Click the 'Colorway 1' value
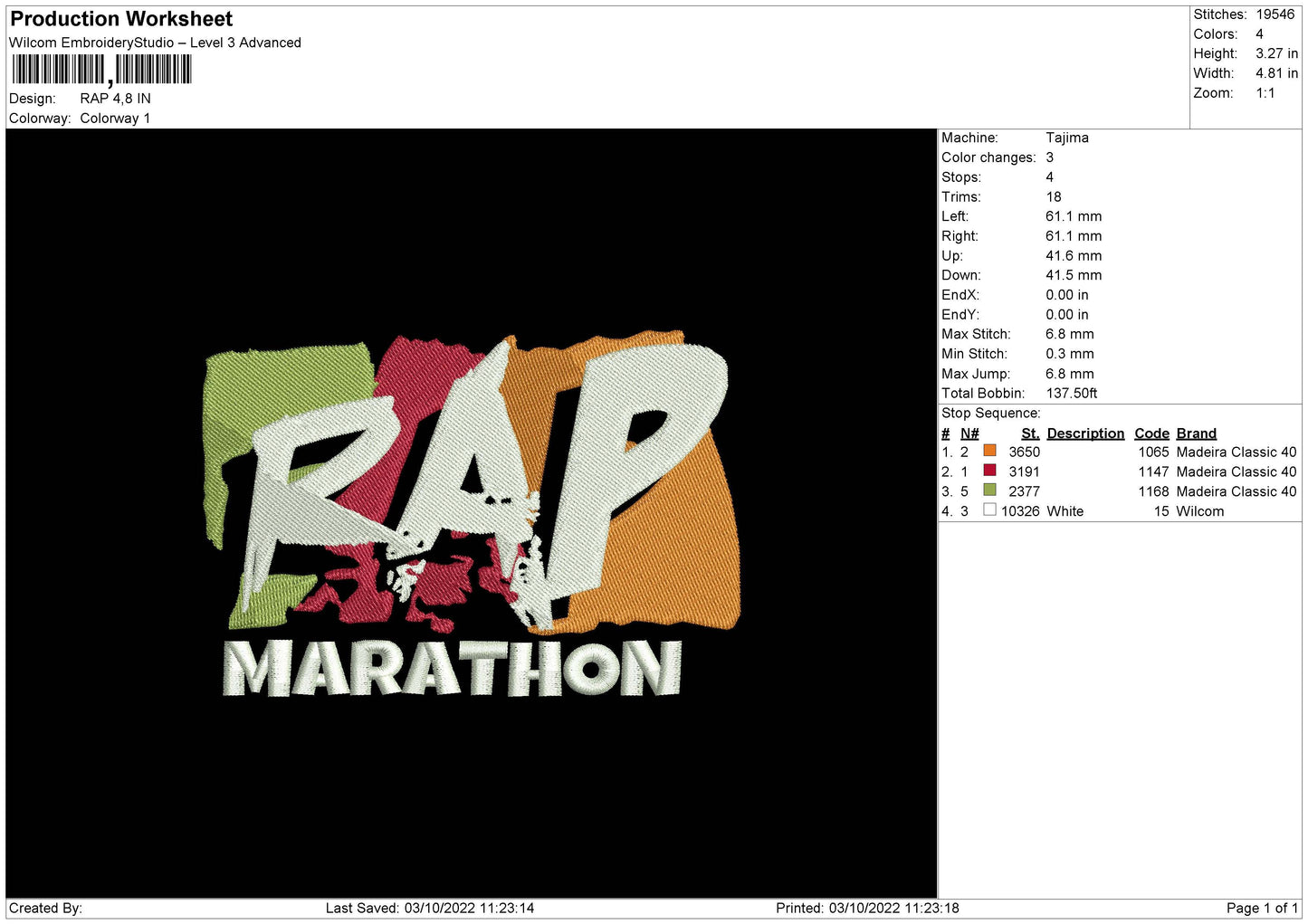Viewport: 1308px width, 924px height. [x=115, y=119]
